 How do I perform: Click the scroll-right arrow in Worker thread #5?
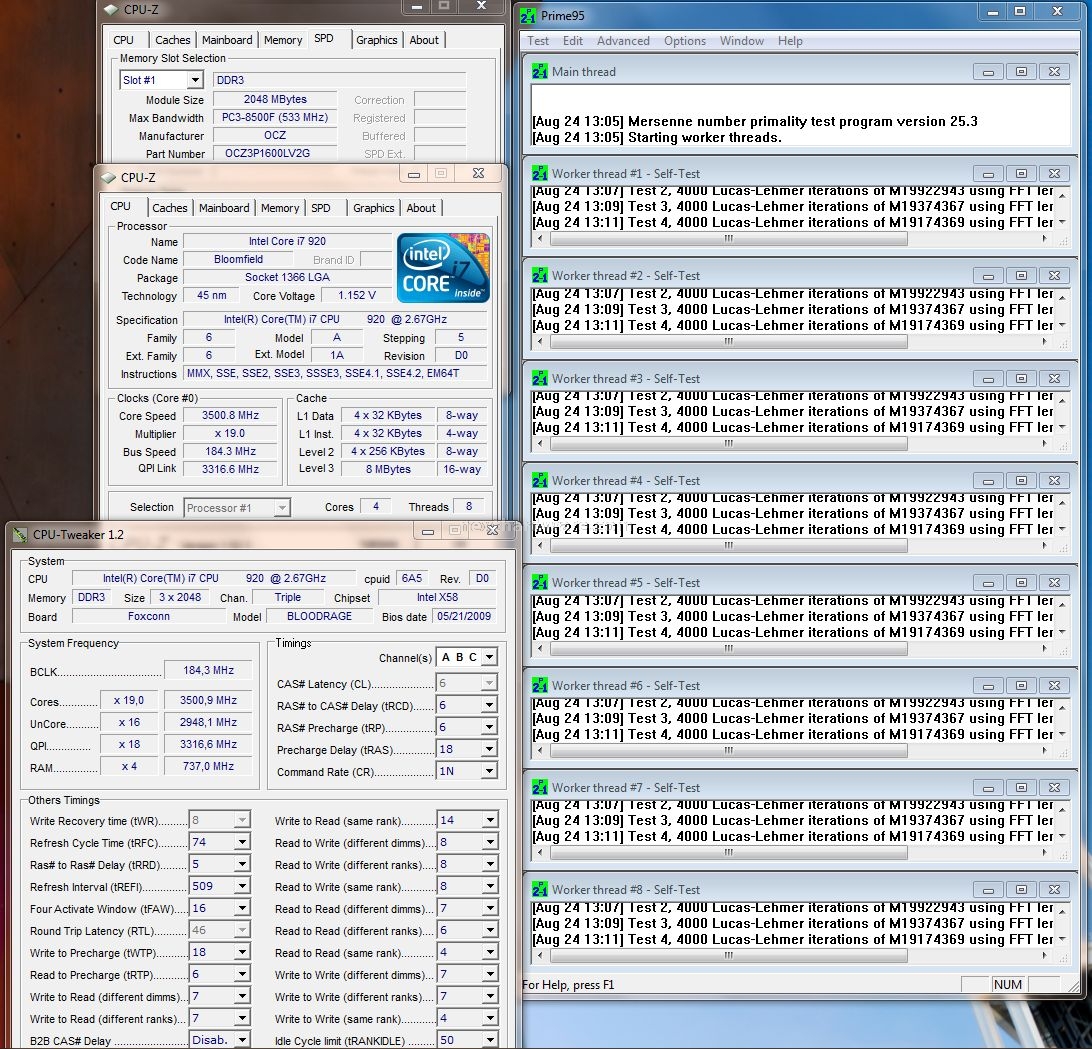point(1044,648)
